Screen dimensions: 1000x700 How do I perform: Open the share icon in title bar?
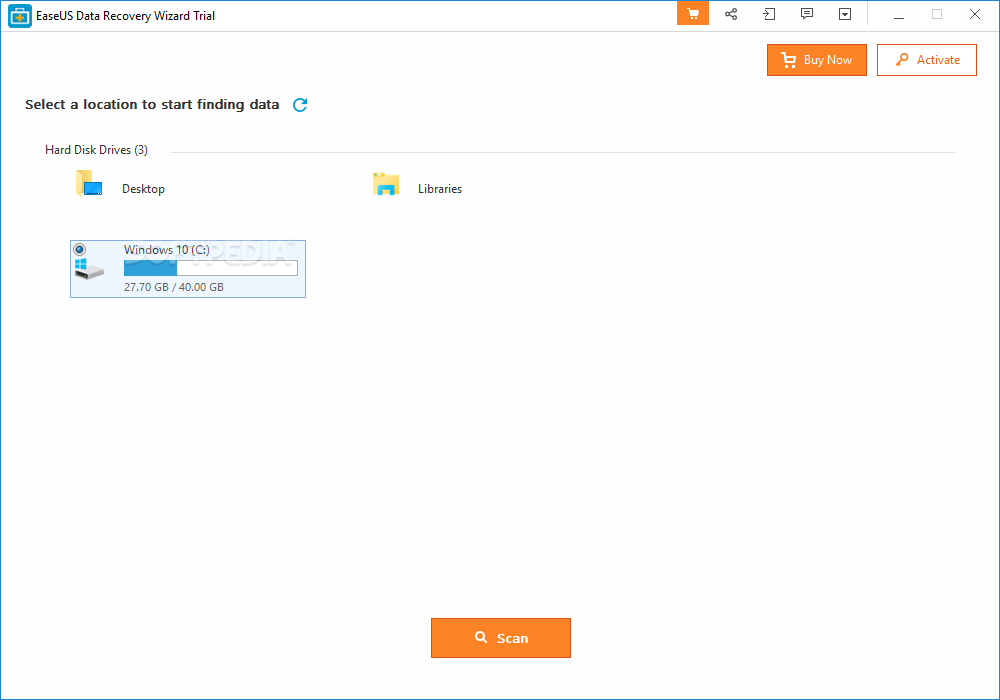731,14
